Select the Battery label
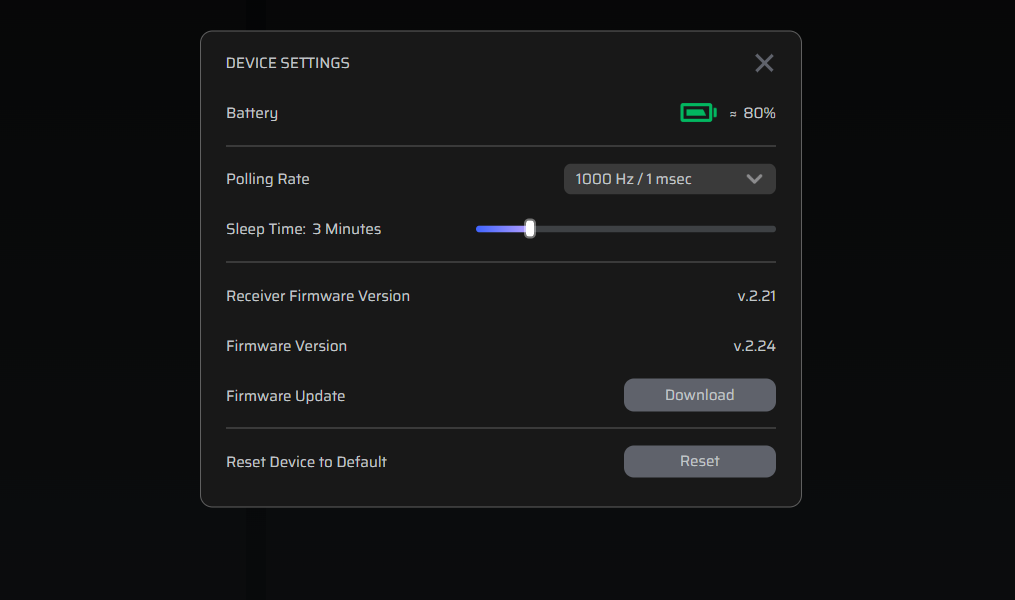 pos(252,113)
